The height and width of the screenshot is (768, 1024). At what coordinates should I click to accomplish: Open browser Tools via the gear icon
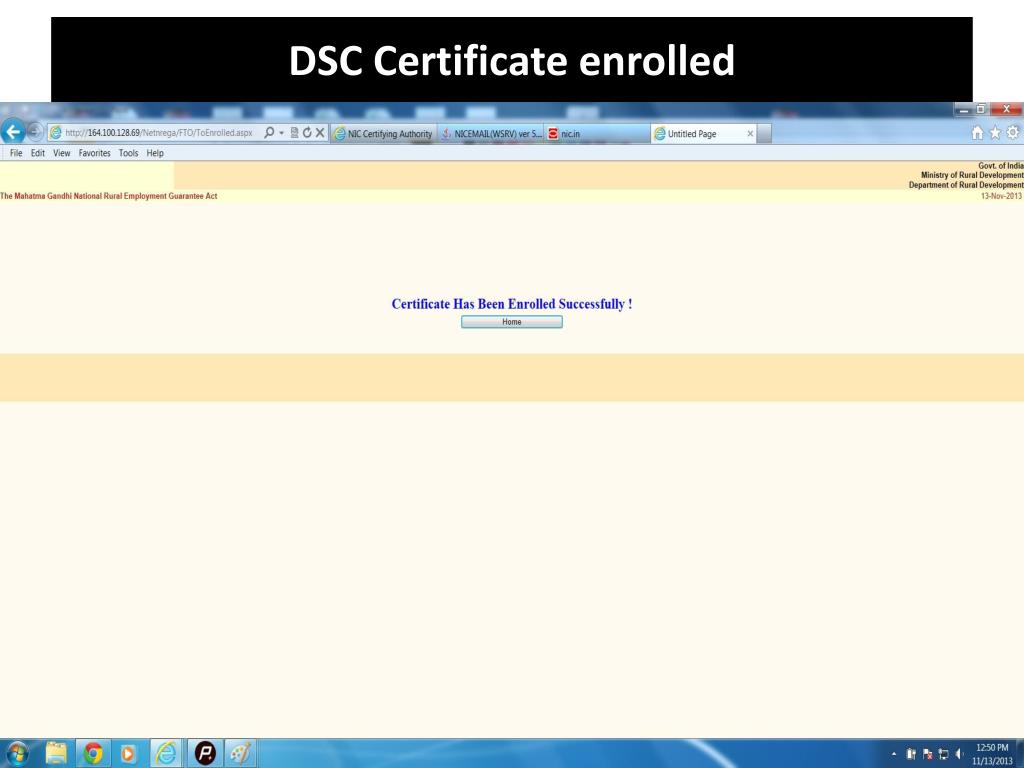1012,133
